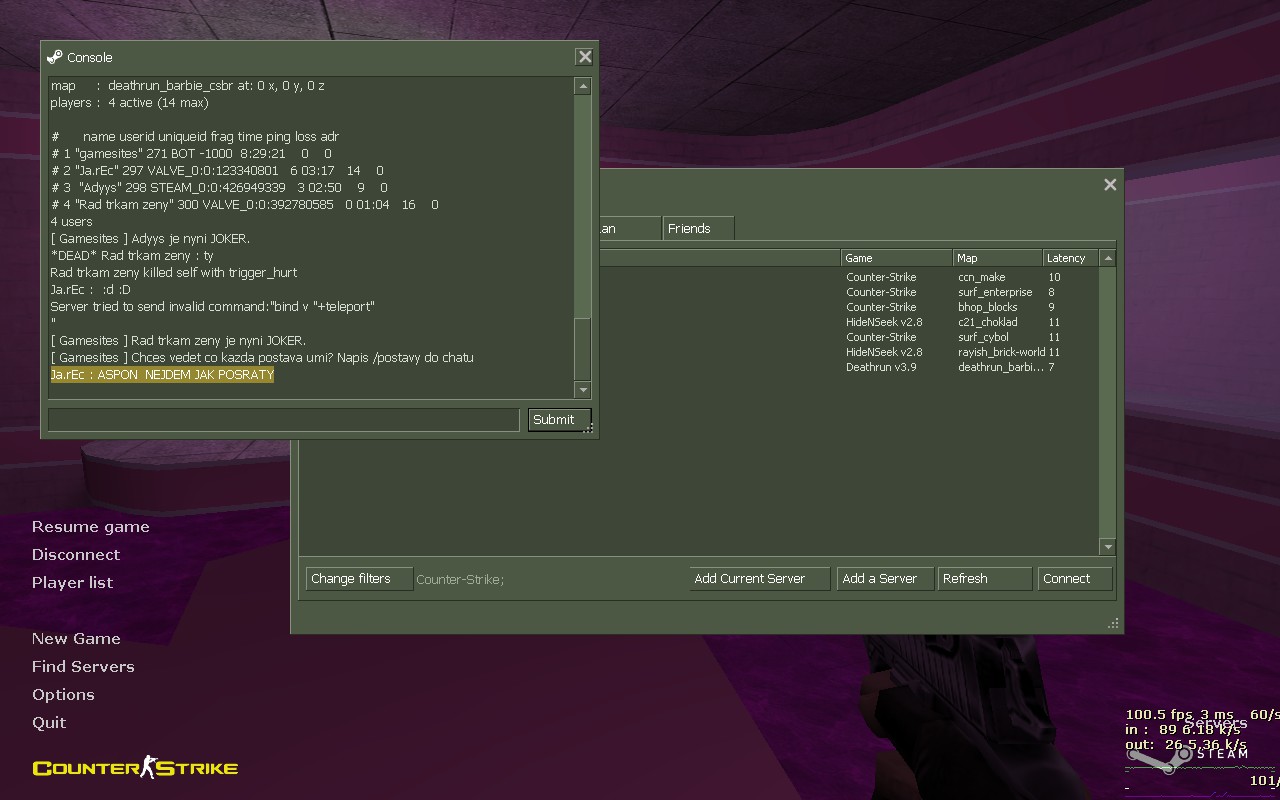Open the Friends tab

[x=698, y=229]
